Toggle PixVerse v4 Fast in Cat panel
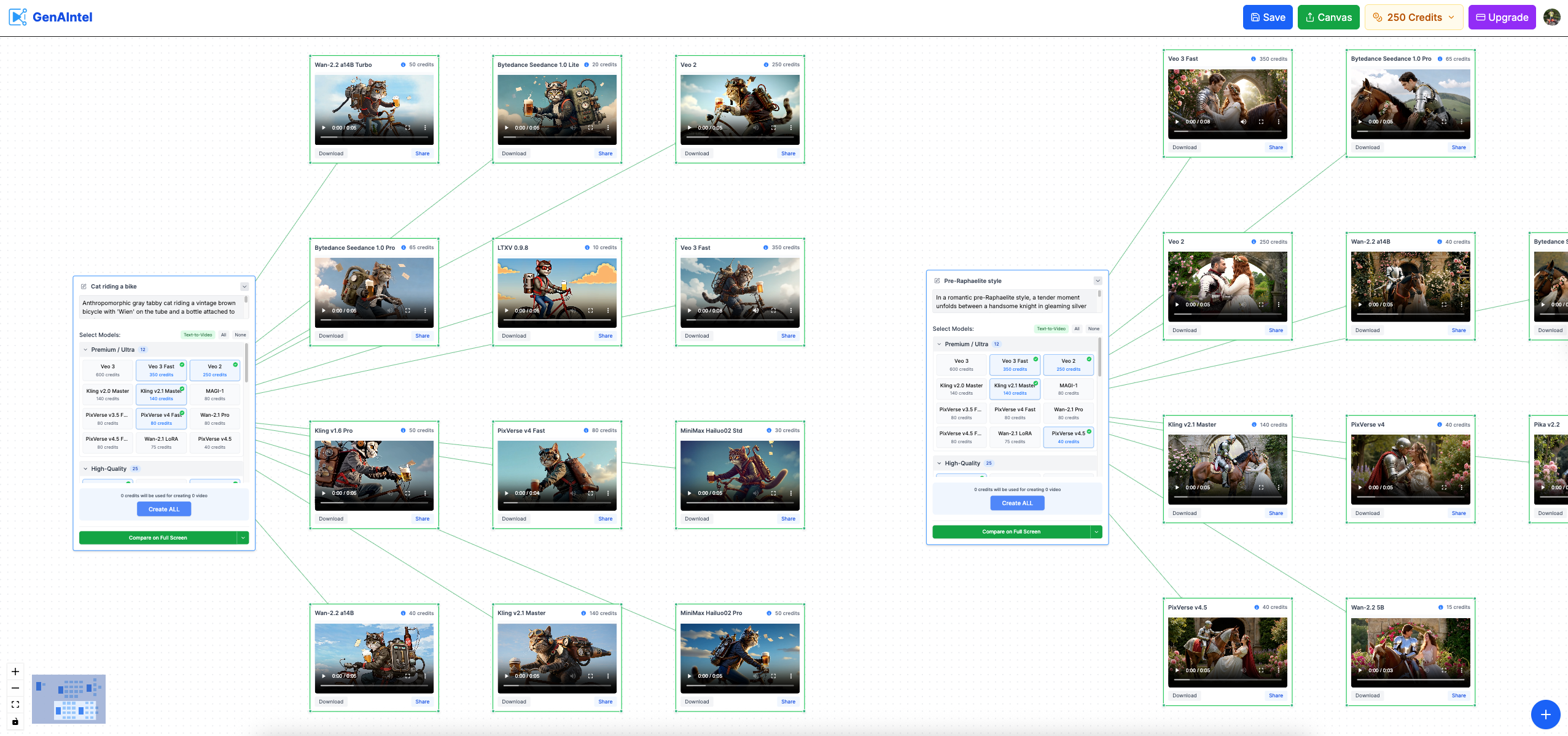The width and height of the screenshot is (1568, 736). [161, 419]
